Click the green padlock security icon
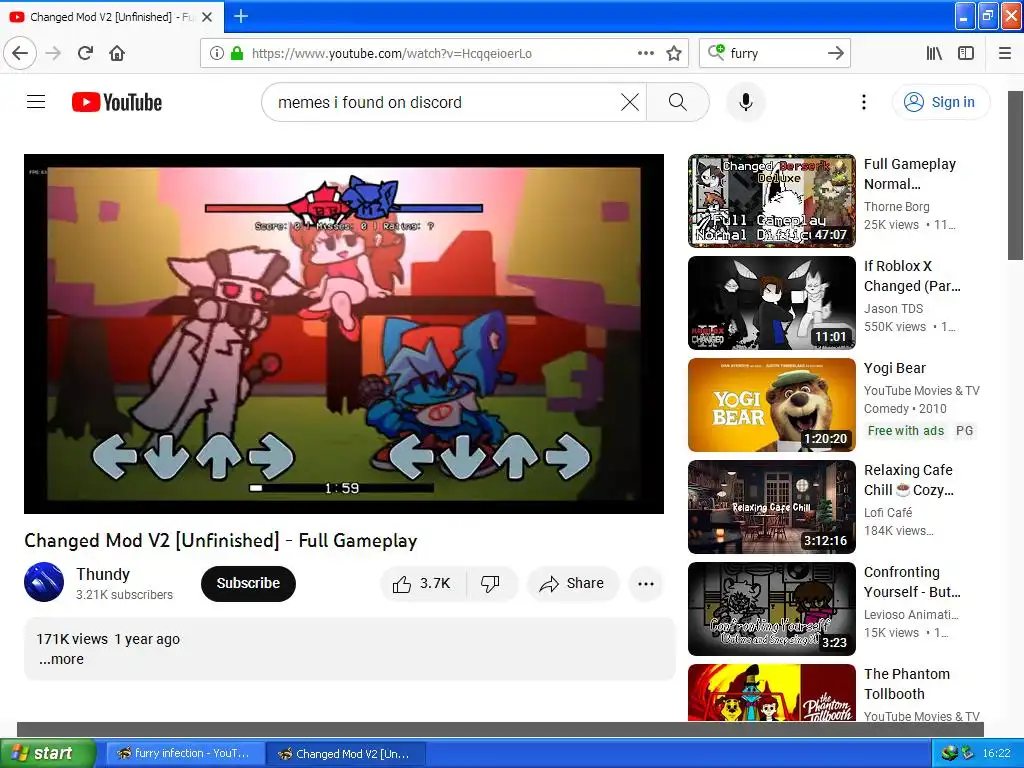1024x768 pixels. click(x=237, y=53)
